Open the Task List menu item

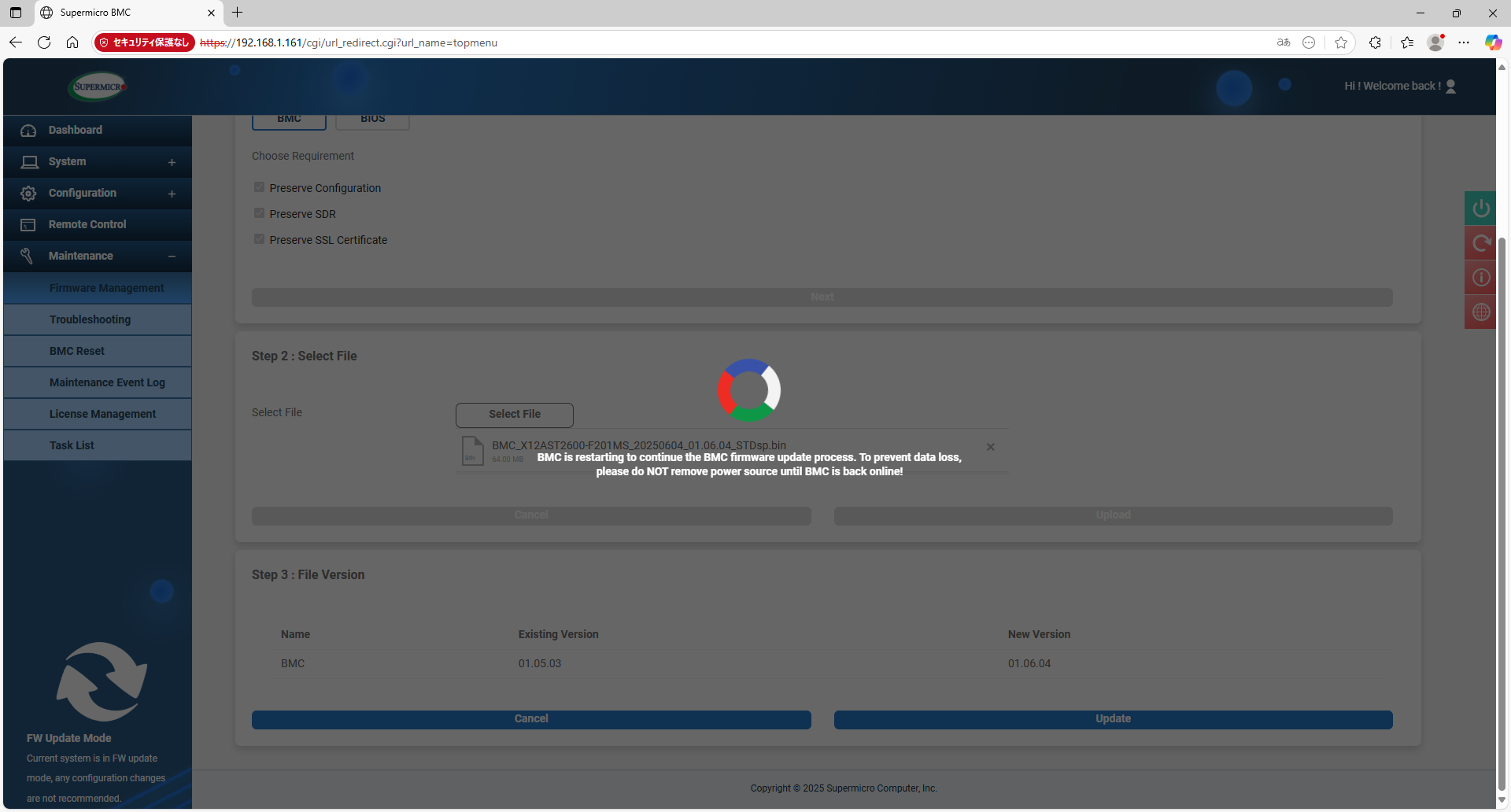[x=72, y=445]
